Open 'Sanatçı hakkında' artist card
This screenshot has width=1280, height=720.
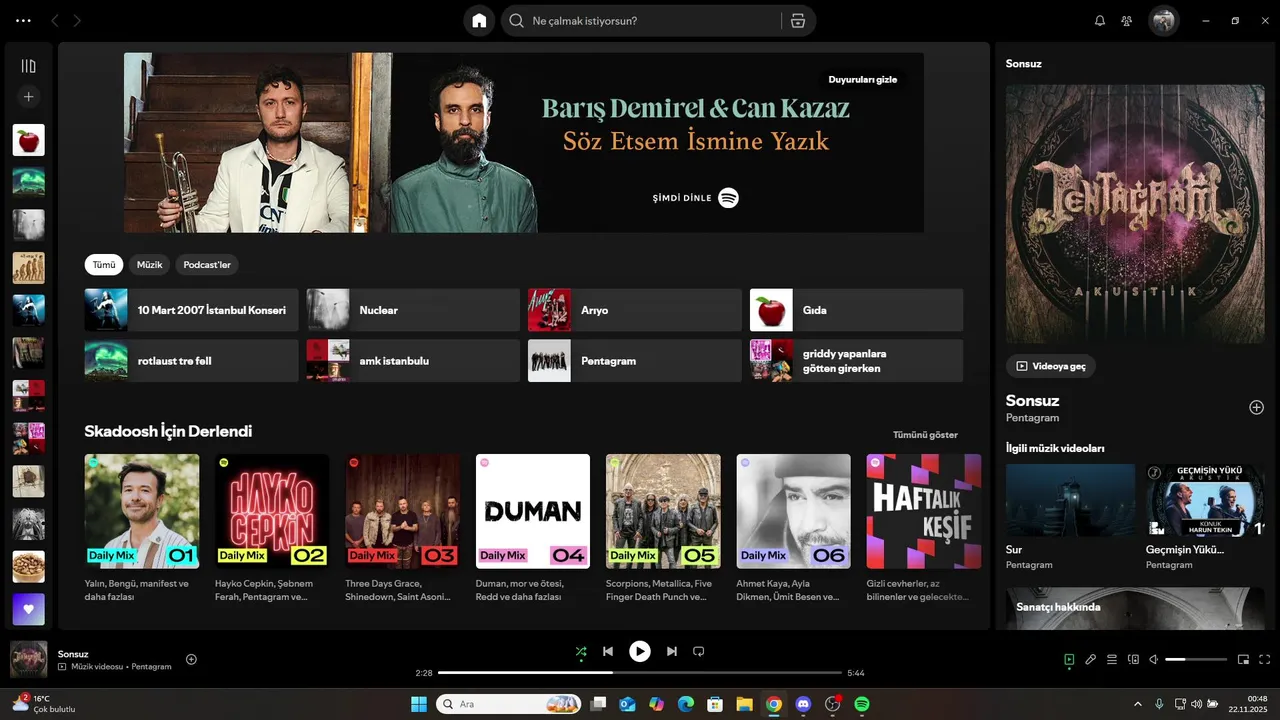1135,608
